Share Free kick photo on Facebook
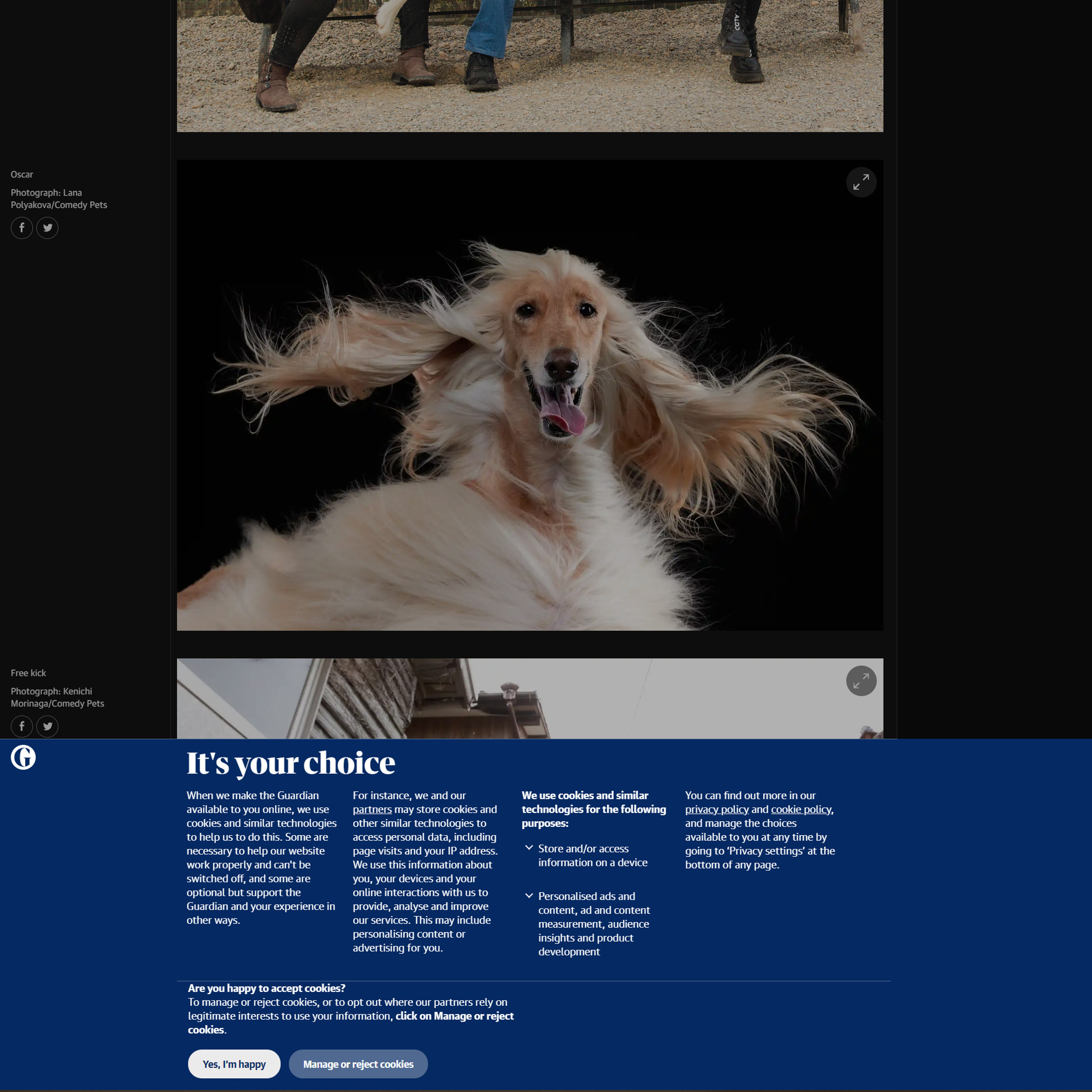This screenshot has width=1092, height=1092. (21, 726)
